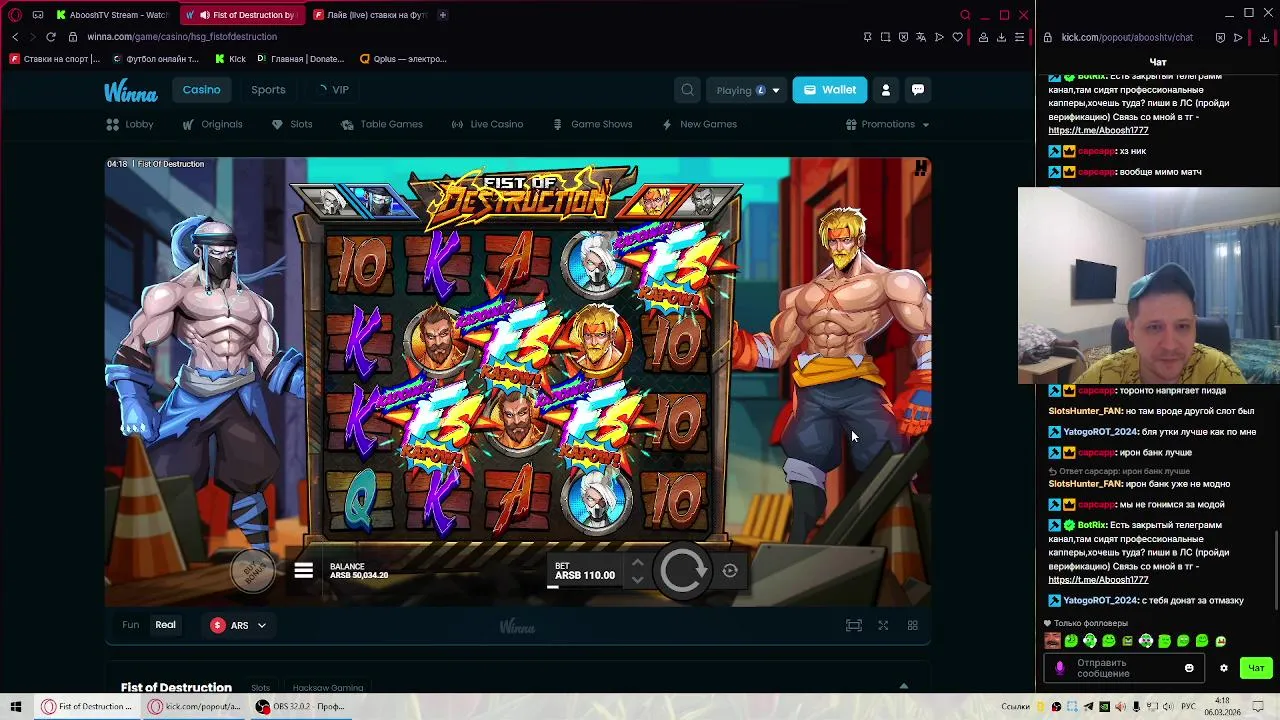Click the spin button in the slot
This screenshot has height=720, width=1280.
click(x=683, y=571)
